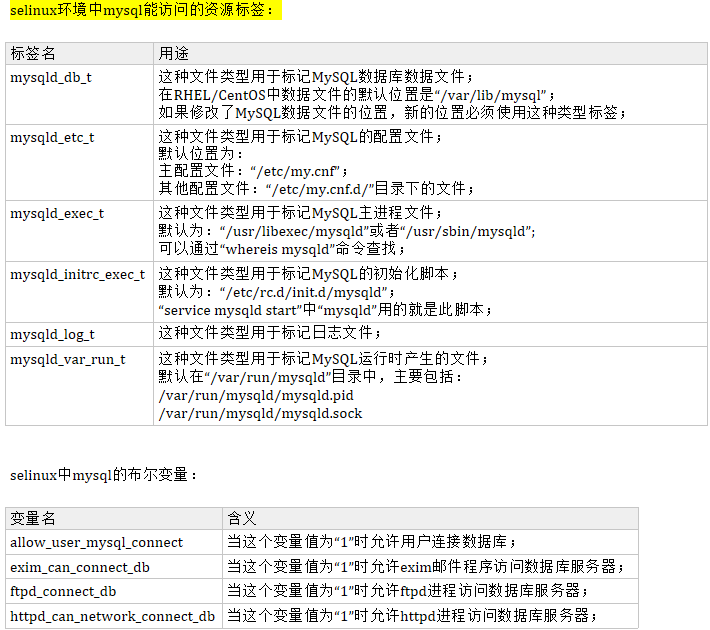Click the line '这种文件类型用于标记MySQL主进程文件'
This screenshot has height=630, width=710.
click(300, 213)
